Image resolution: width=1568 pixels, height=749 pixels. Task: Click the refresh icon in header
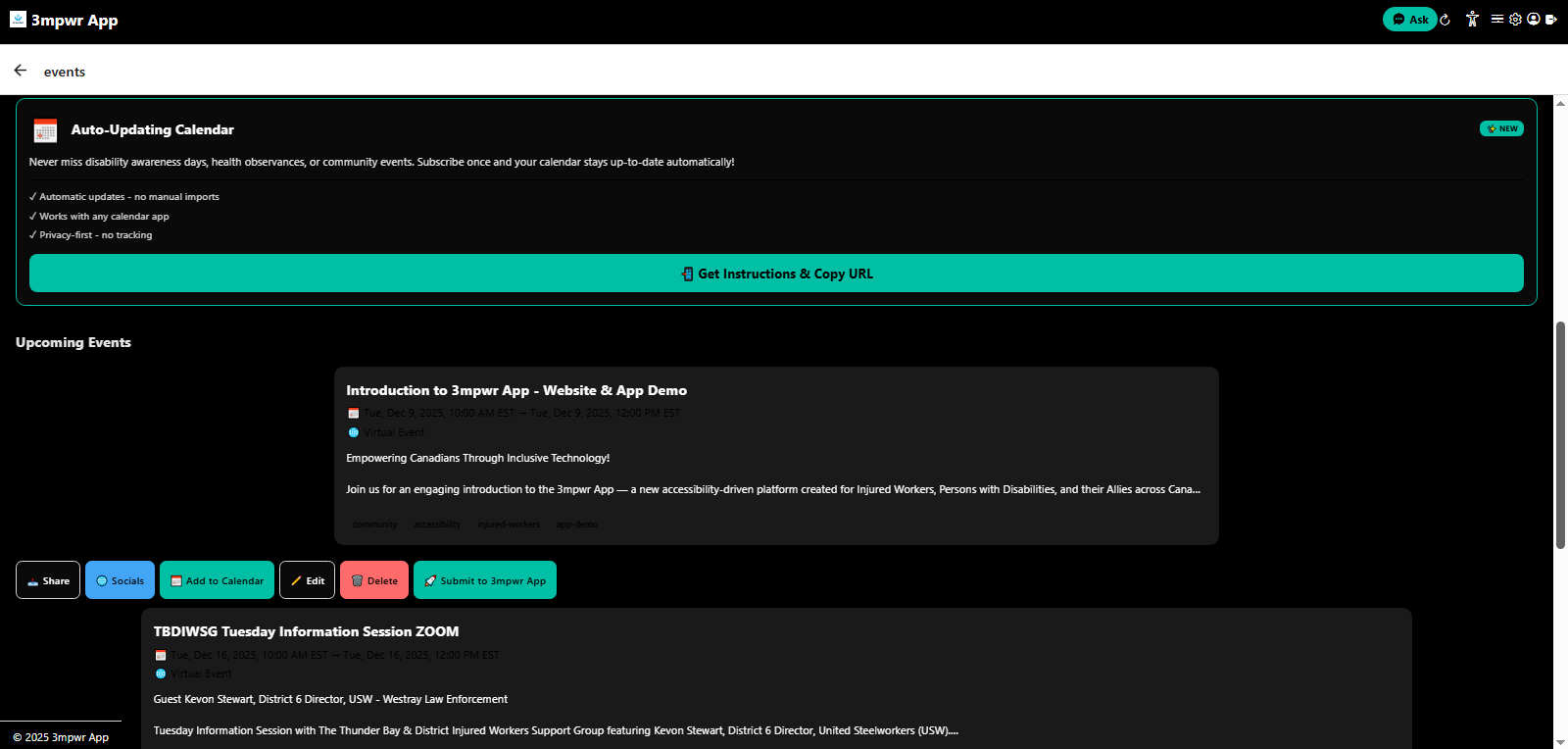[x=1445, y=20]
